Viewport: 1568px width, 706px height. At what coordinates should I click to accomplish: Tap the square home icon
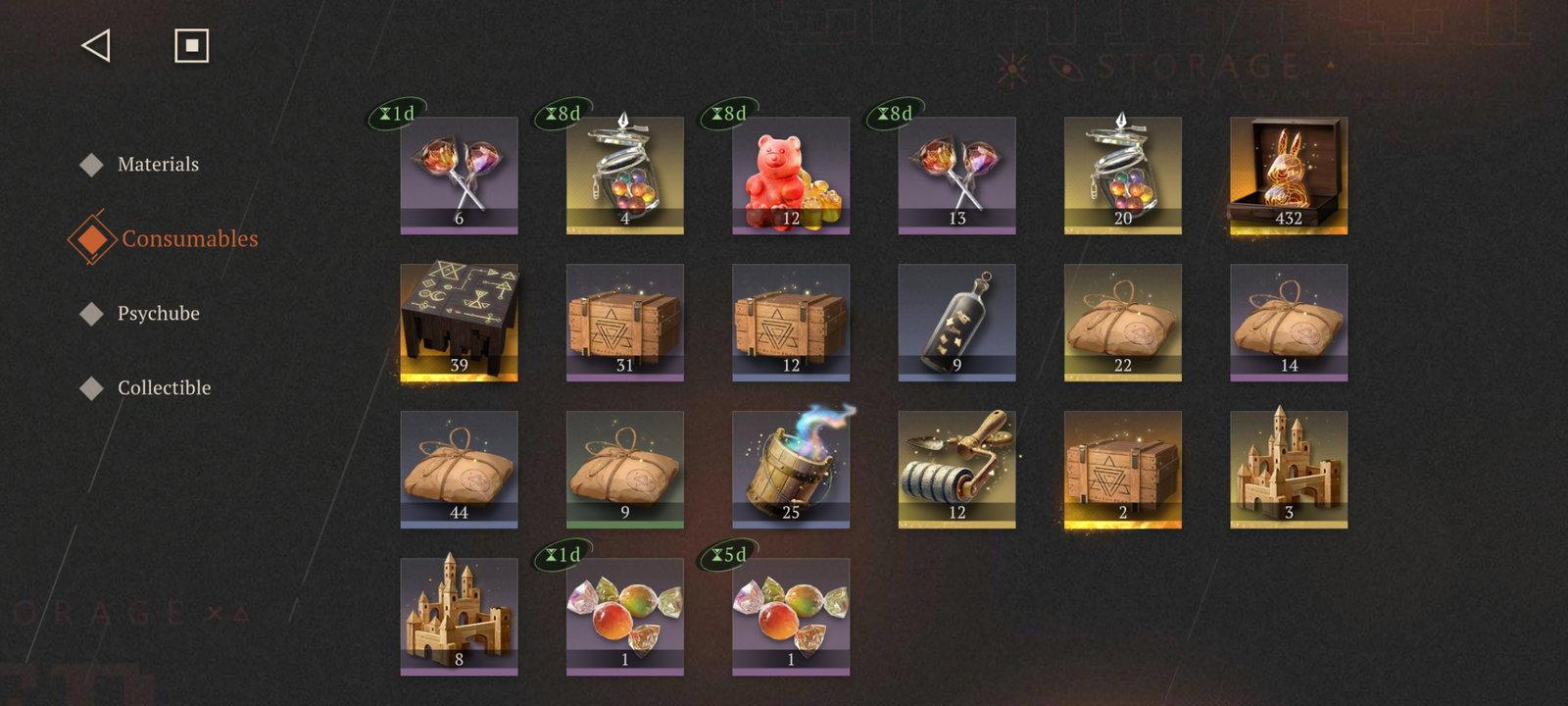(x=191, y=46)
